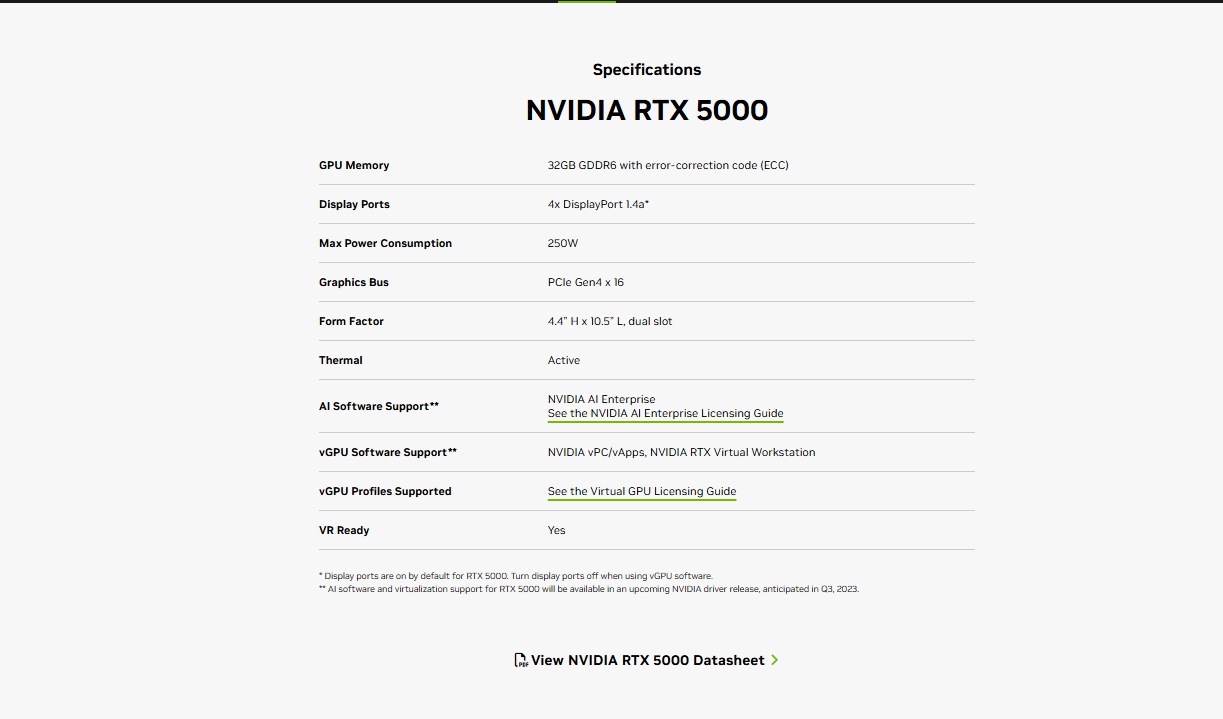1223x719 pixels.
Task: Click the GPU Memory label
Action: click(354, 165)
